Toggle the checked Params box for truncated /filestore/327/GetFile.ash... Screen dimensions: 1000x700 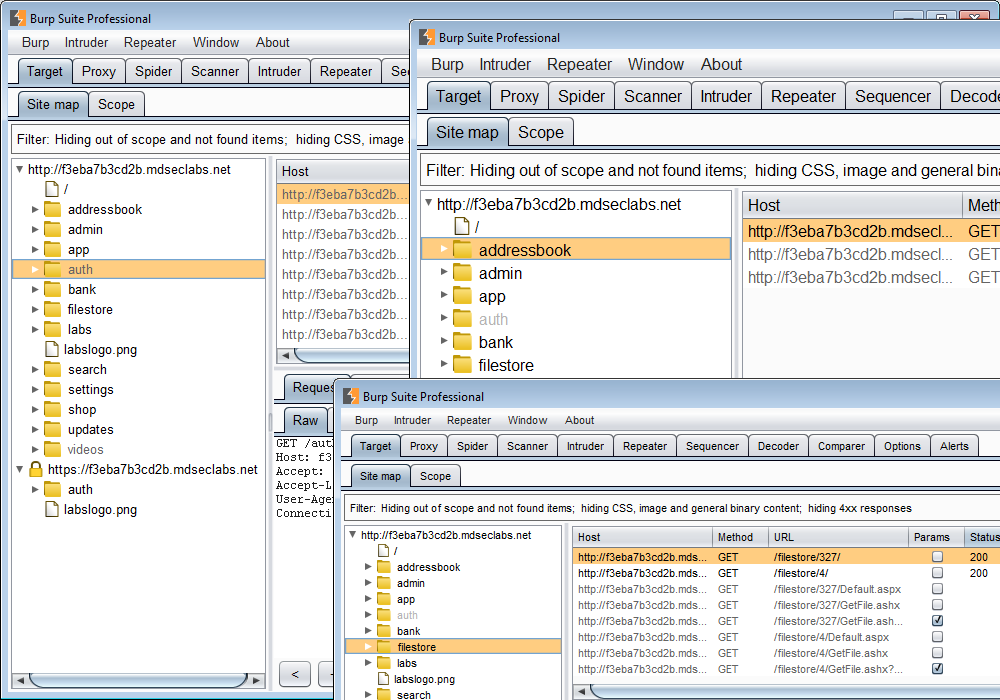(x=938, y=620)
